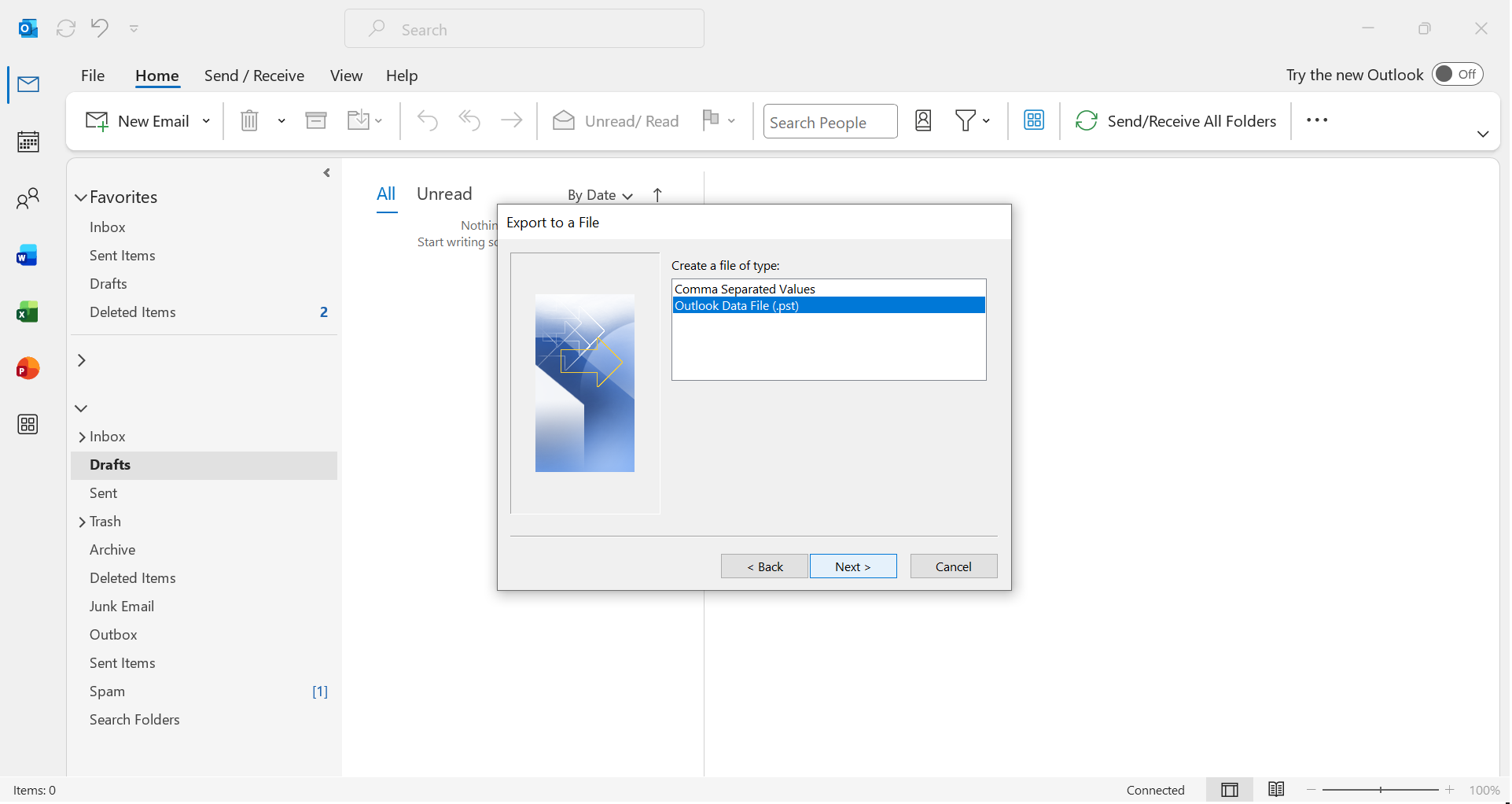Show Unread messages tab
The image size is (1512, 804).
[444, 194]
